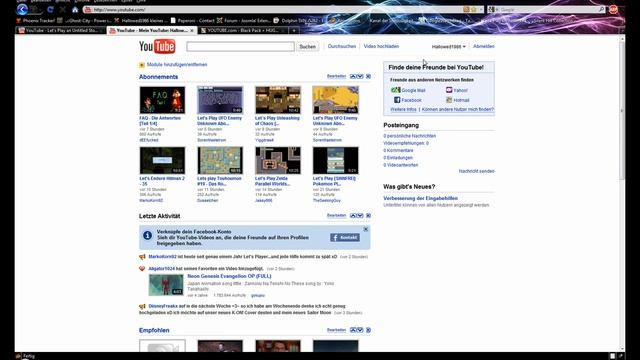Open the Abonnements heading link
Screen dimensions: 640x360
(x=158, y=77)
